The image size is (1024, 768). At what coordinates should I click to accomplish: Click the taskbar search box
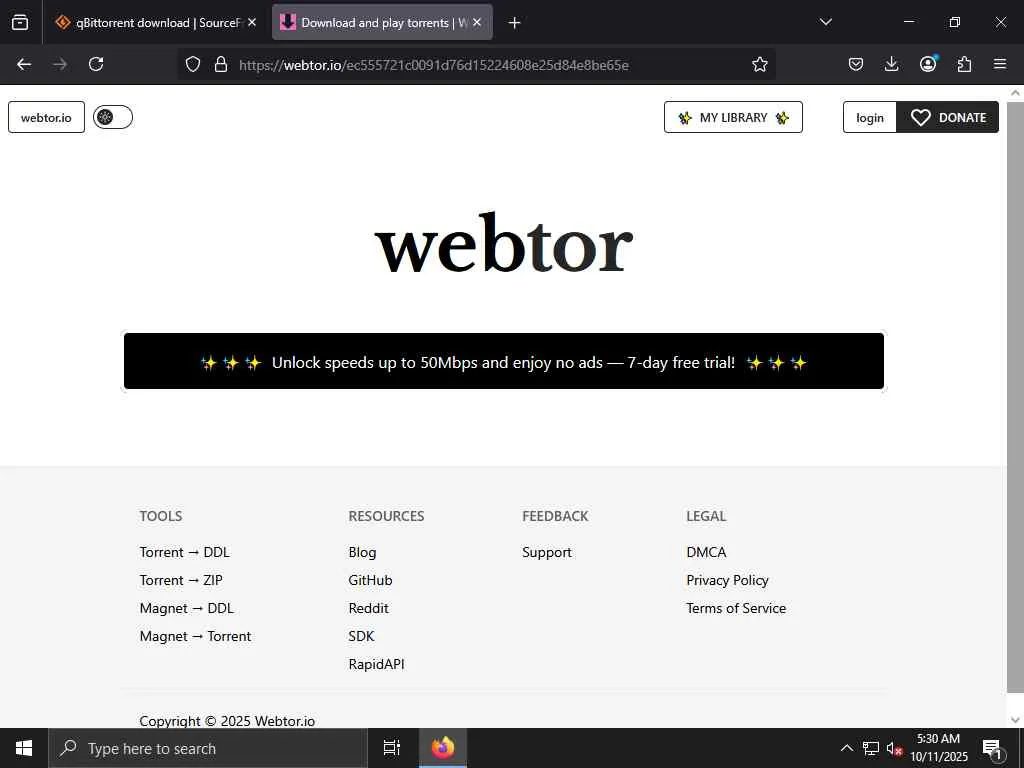pos(208,748)
